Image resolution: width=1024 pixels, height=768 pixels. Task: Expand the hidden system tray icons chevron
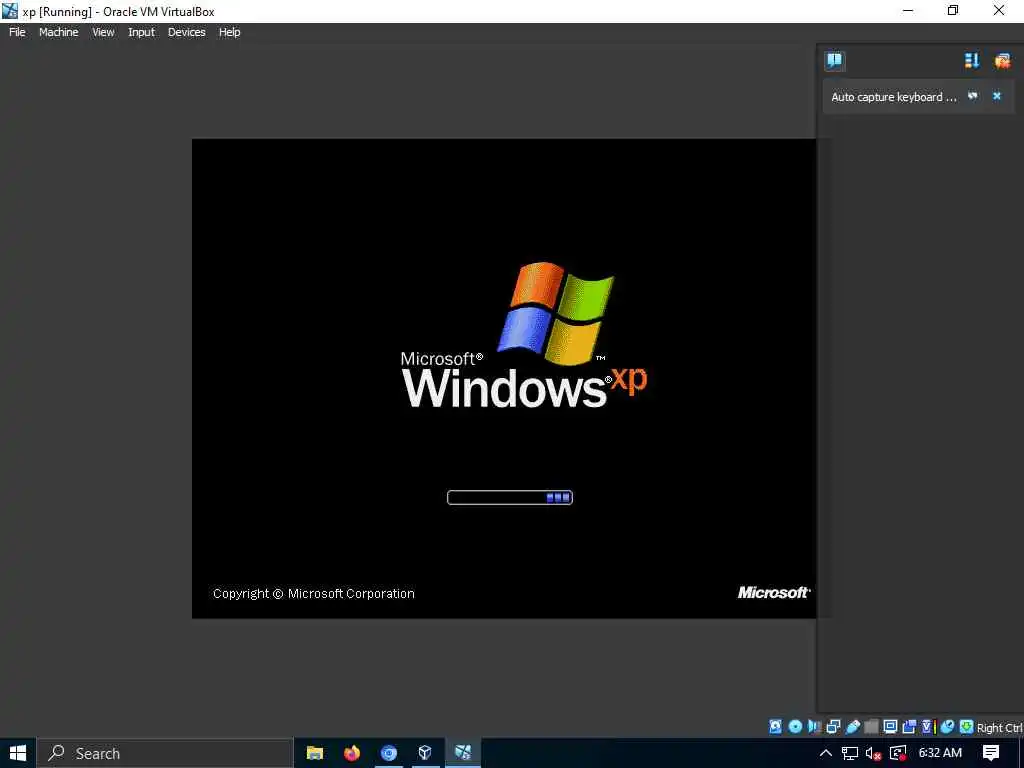[x=825, y=753]
